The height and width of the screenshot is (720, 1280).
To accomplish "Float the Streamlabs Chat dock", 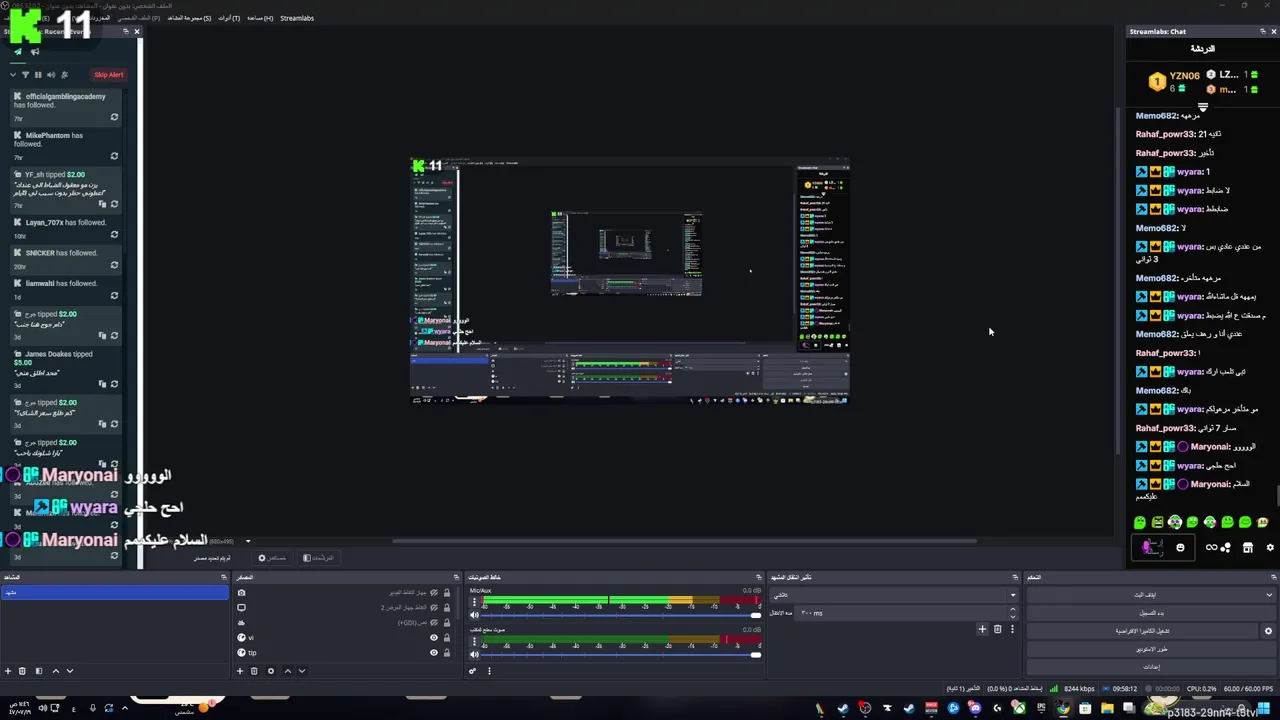I will [x=1262, y=31].
